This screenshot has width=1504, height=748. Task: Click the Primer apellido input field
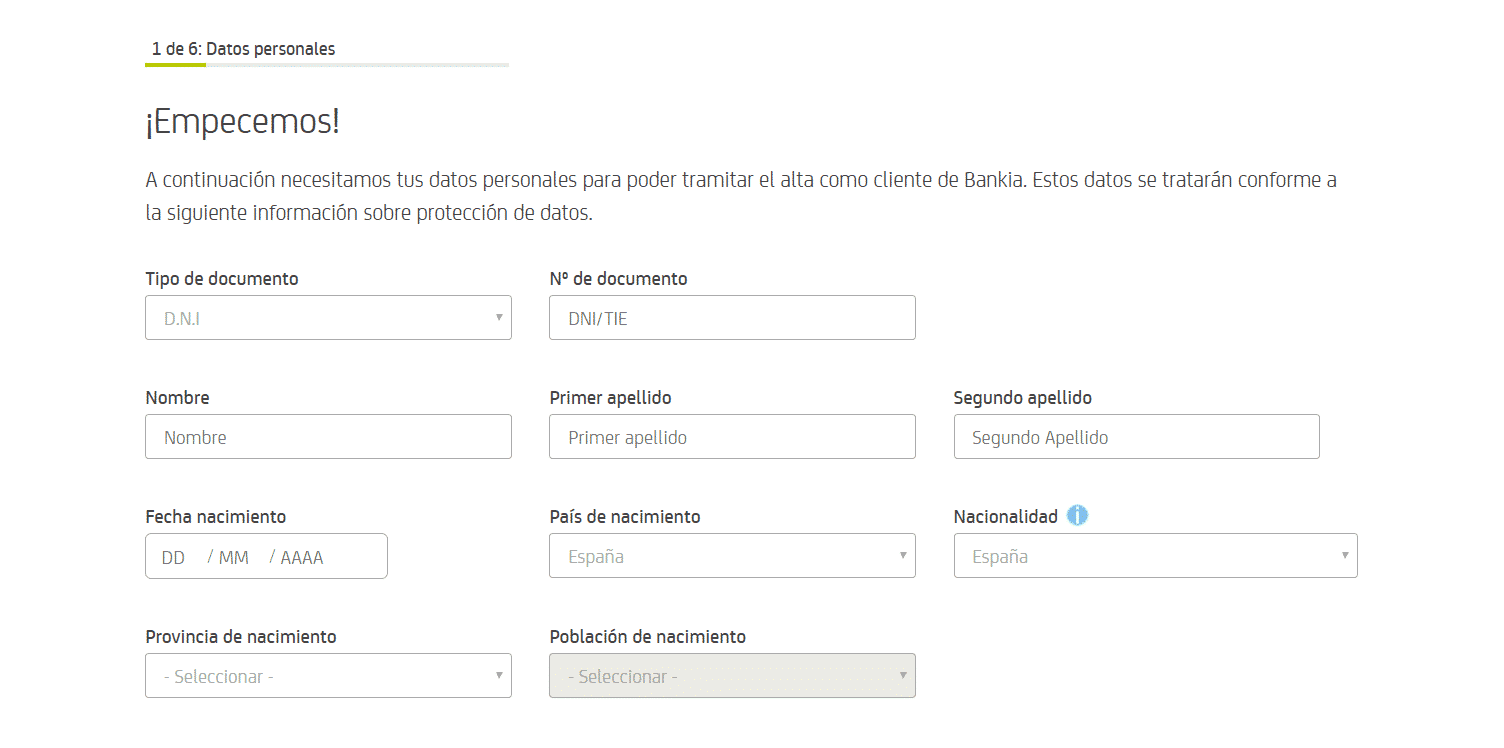click(732, 437)
